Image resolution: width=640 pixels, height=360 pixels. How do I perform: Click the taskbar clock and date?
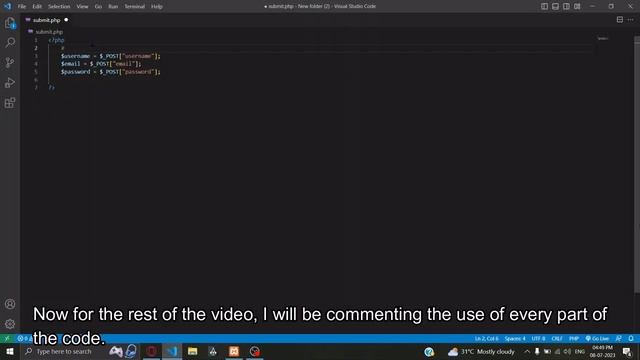click(x=602, y=351)
